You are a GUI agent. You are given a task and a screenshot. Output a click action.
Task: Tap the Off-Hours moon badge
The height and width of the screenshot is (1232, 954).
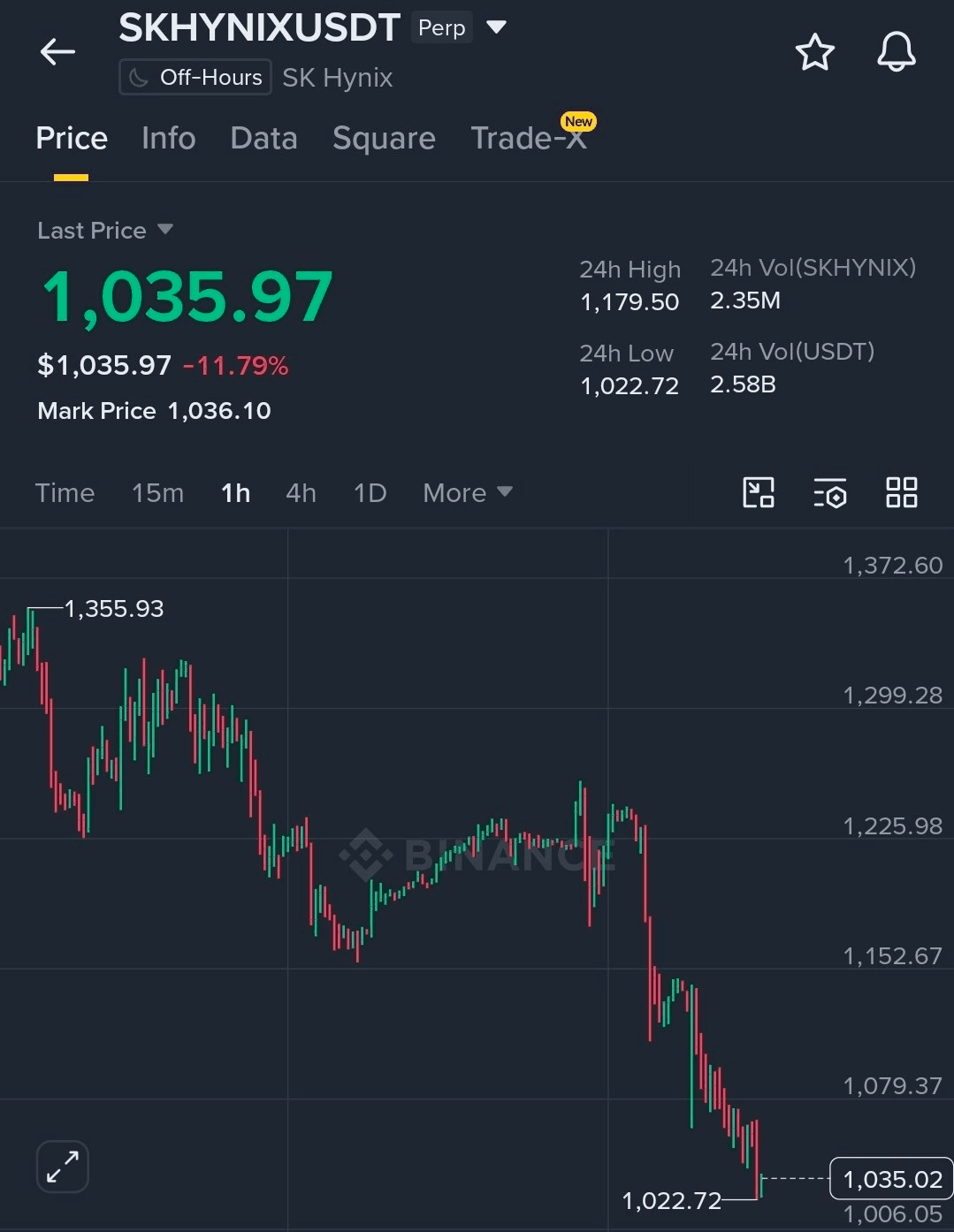click(x=195, y=78)
